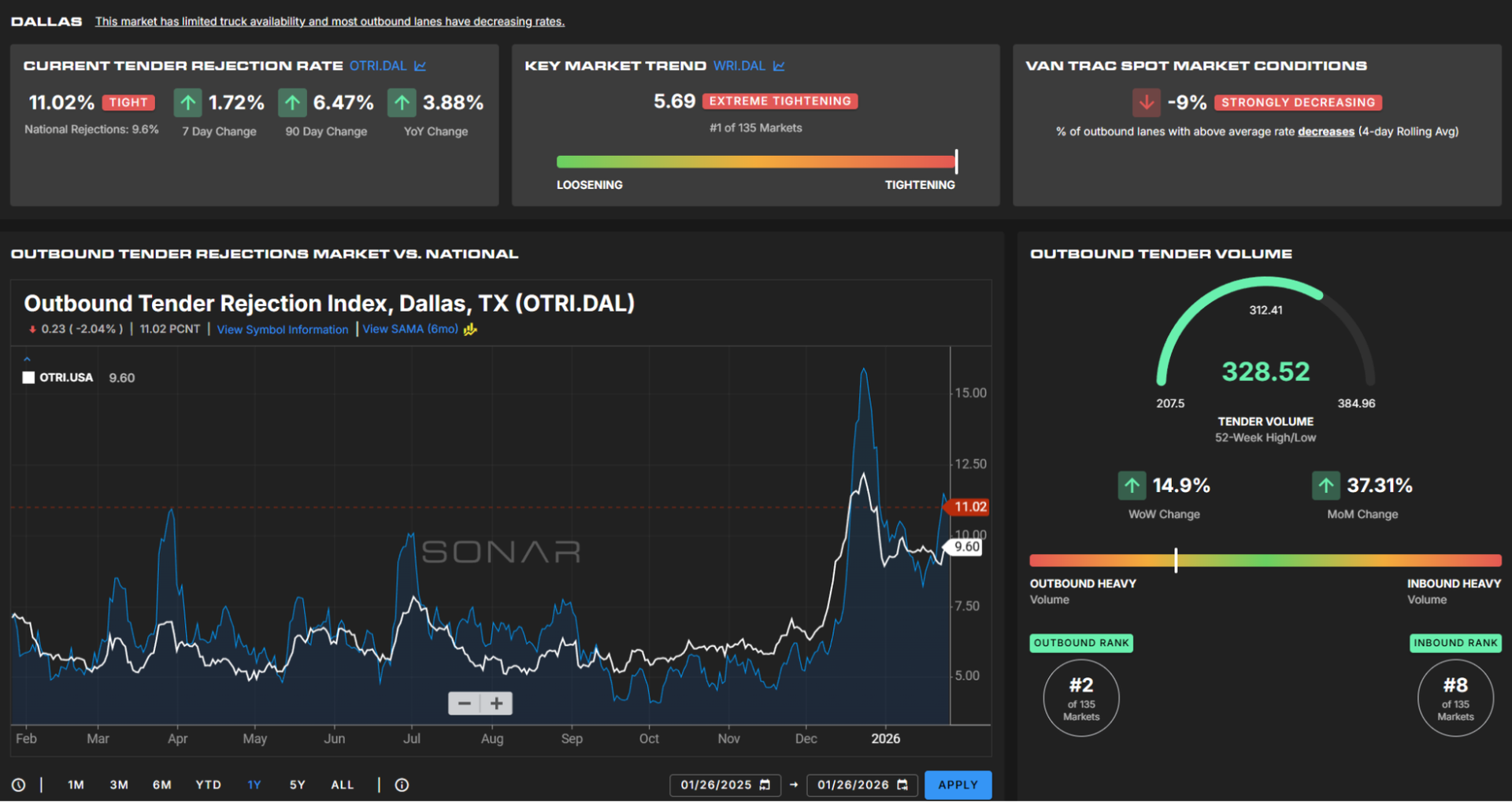The height and width of the screenshot is (802, 1512).
Task: Zoom in the chart with plus button
Action: pos(497,704)
